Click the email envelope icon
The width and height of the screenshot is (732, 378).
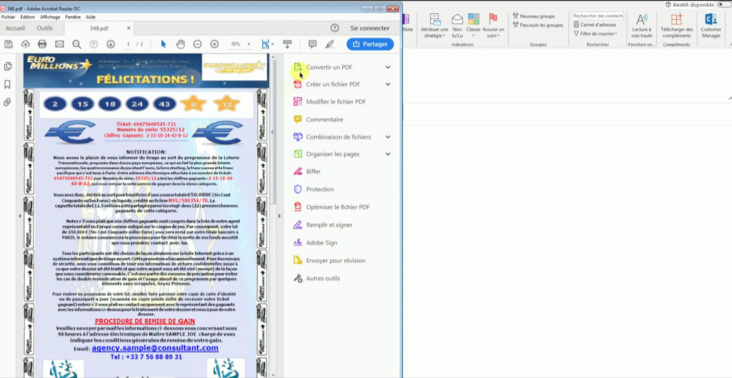click(59, 44)
